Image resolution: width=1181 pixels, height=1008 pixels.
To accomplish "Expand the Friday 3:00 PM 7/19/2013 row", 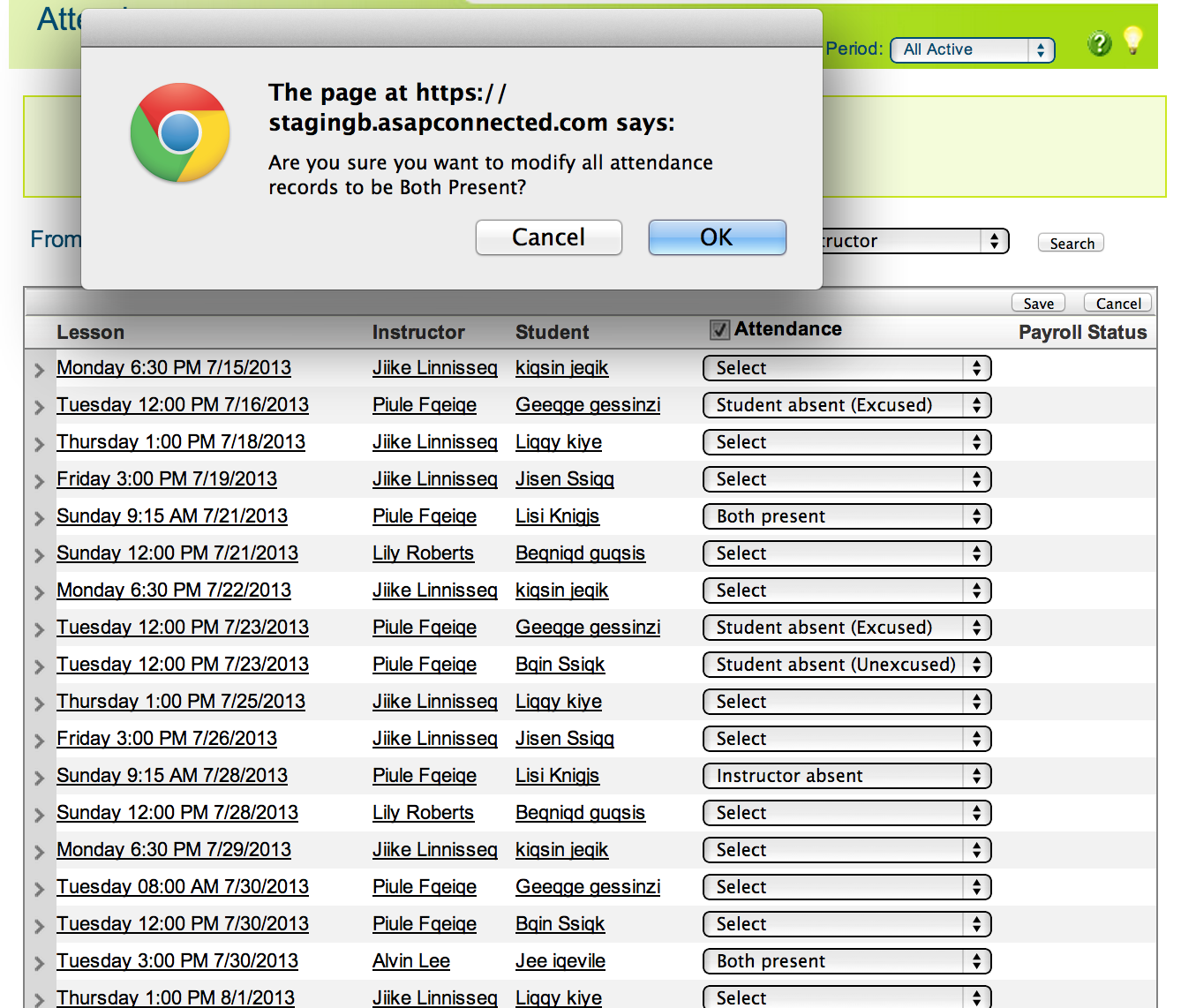I will pos(39,481).
